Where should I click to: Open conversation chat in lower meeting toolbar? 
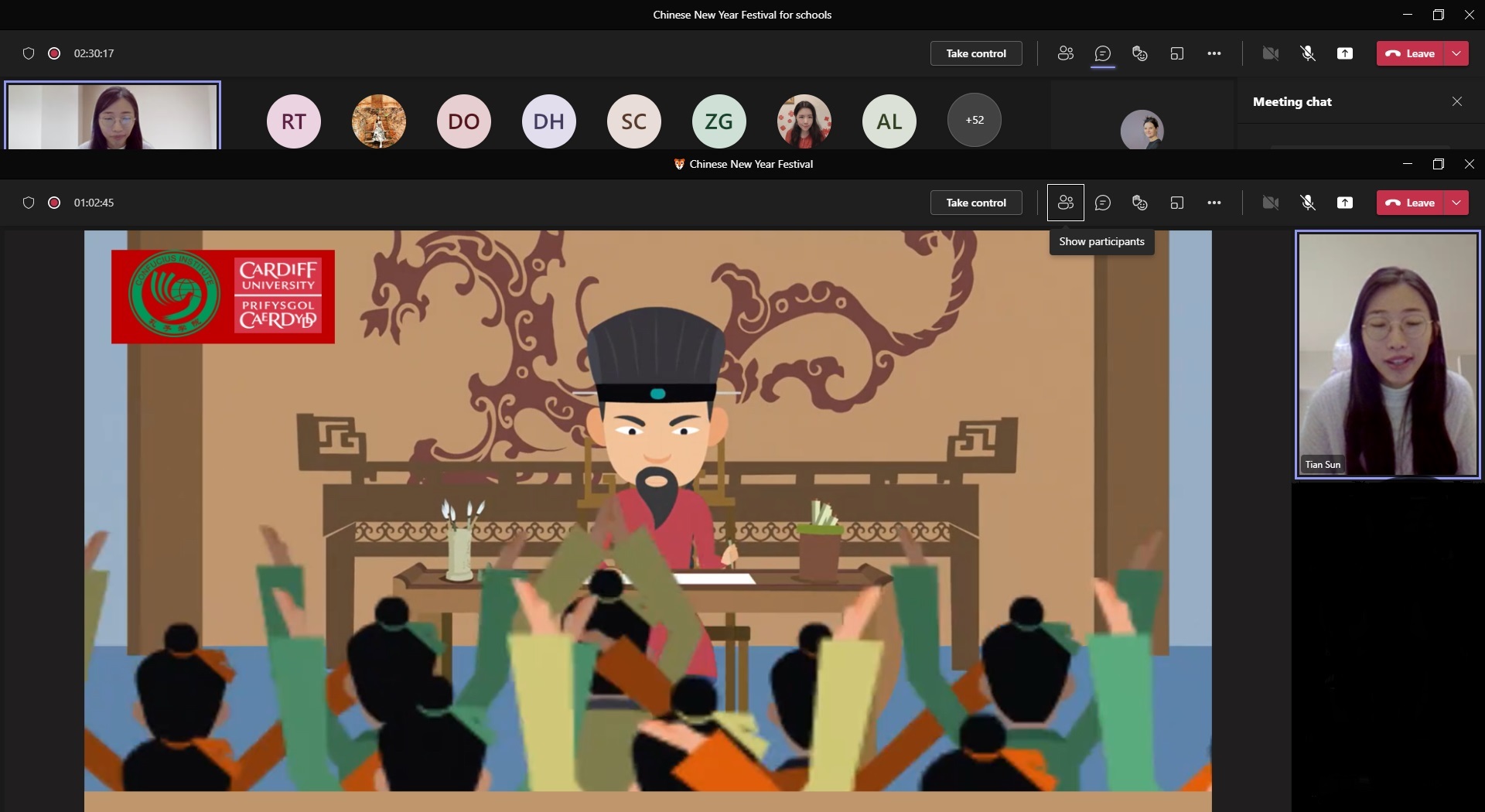pyautogui.click(x=1103, y=203)
